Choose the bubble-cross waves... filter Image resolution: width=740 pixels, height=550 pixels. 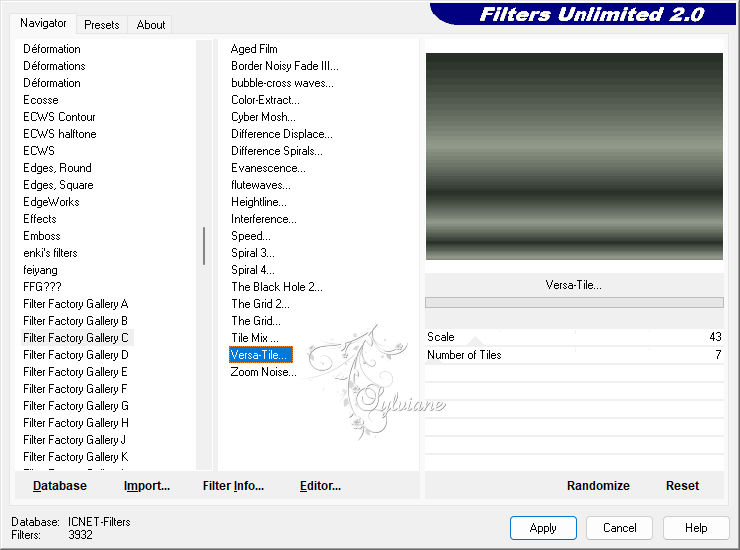click(x=282, y=83)
